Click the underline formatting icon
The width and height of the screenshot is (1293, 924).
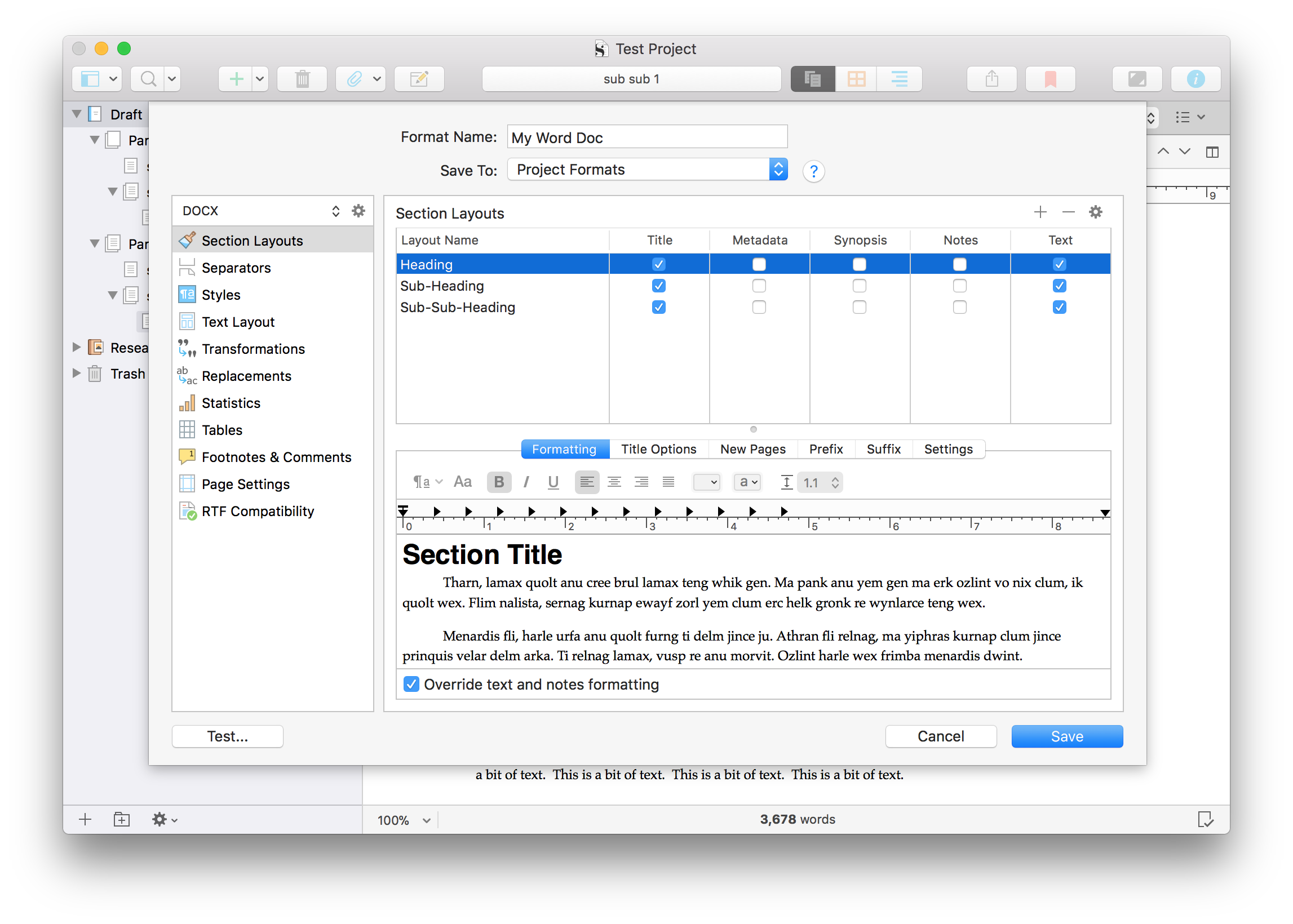(552, 482)
